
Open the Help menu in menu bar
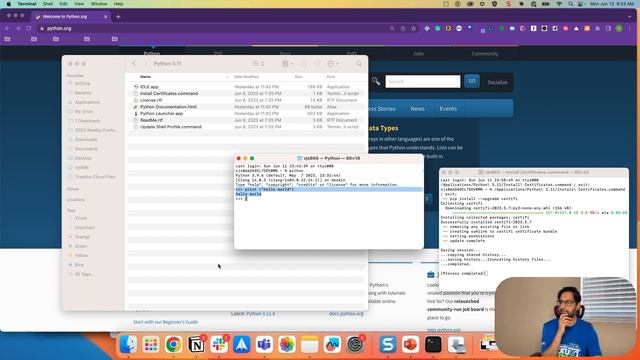pyautogui.click(x=118, y=4)
